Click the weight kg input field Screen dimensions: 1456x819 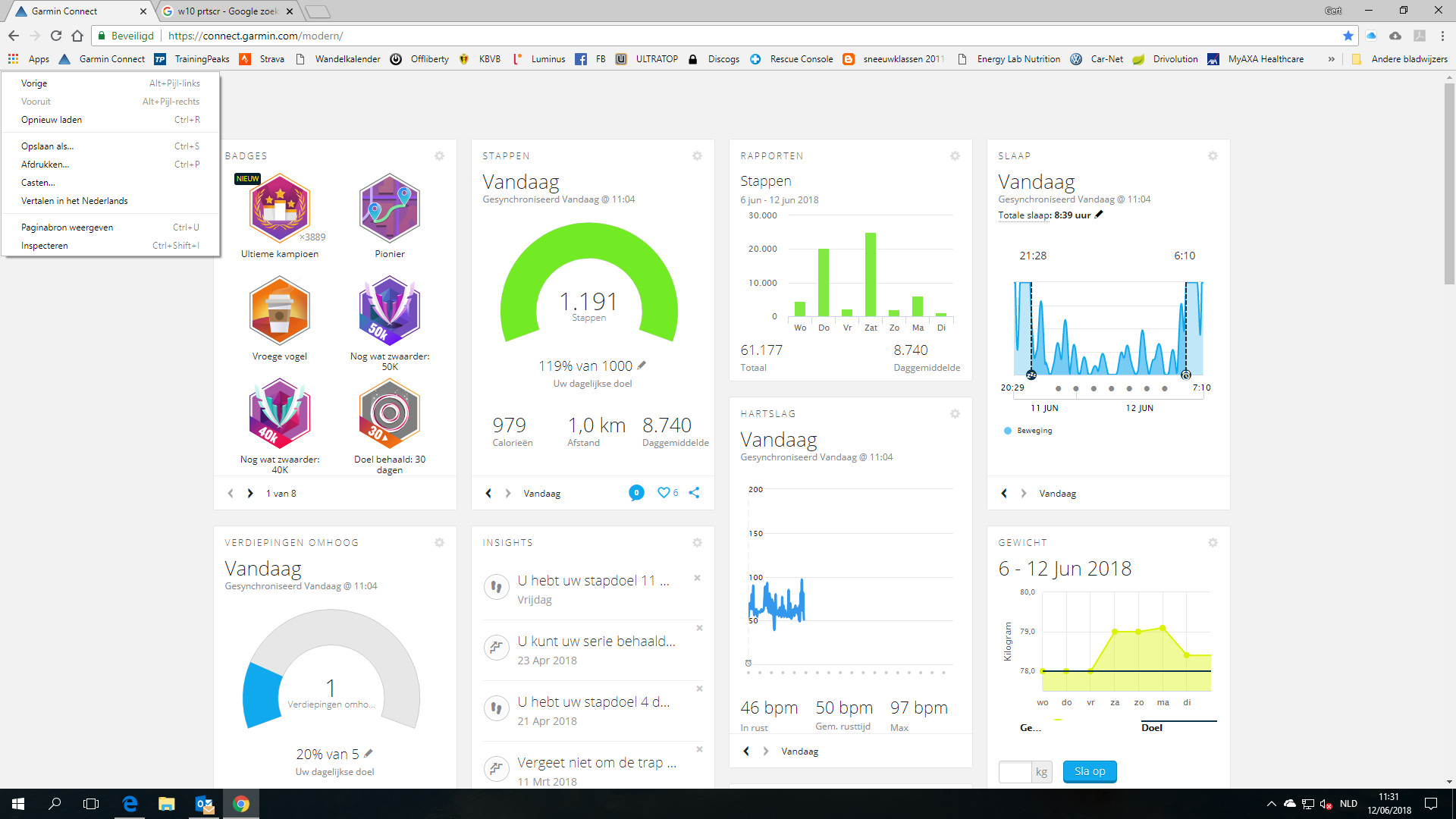pos(1015,772)
